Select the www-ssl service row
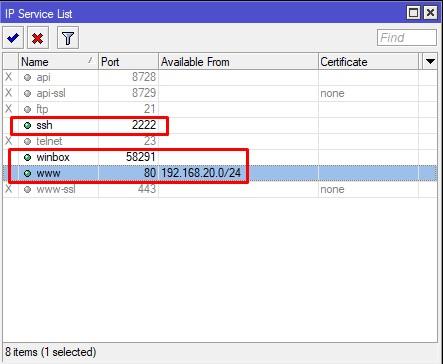 click(220, 189)
